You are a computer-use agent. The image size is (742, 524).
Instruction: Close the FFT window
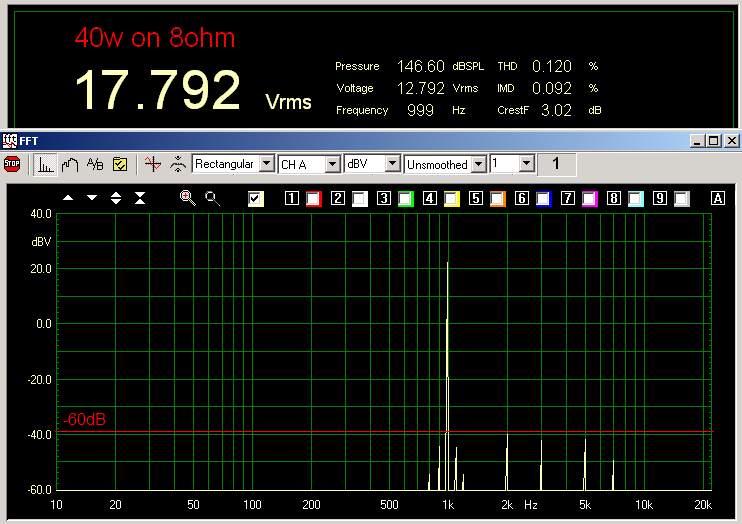[732, 141]
